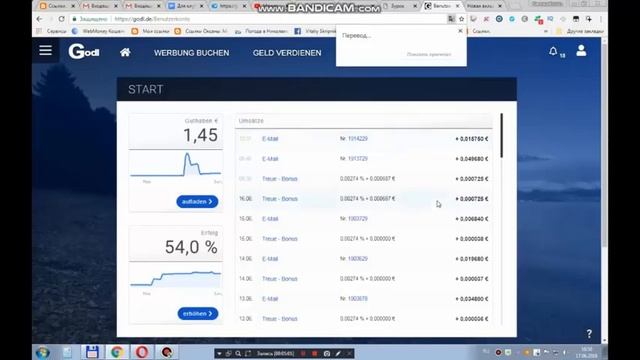Click the taskbar clock
The height and width of the screenshot is (360, 640).
587,353
